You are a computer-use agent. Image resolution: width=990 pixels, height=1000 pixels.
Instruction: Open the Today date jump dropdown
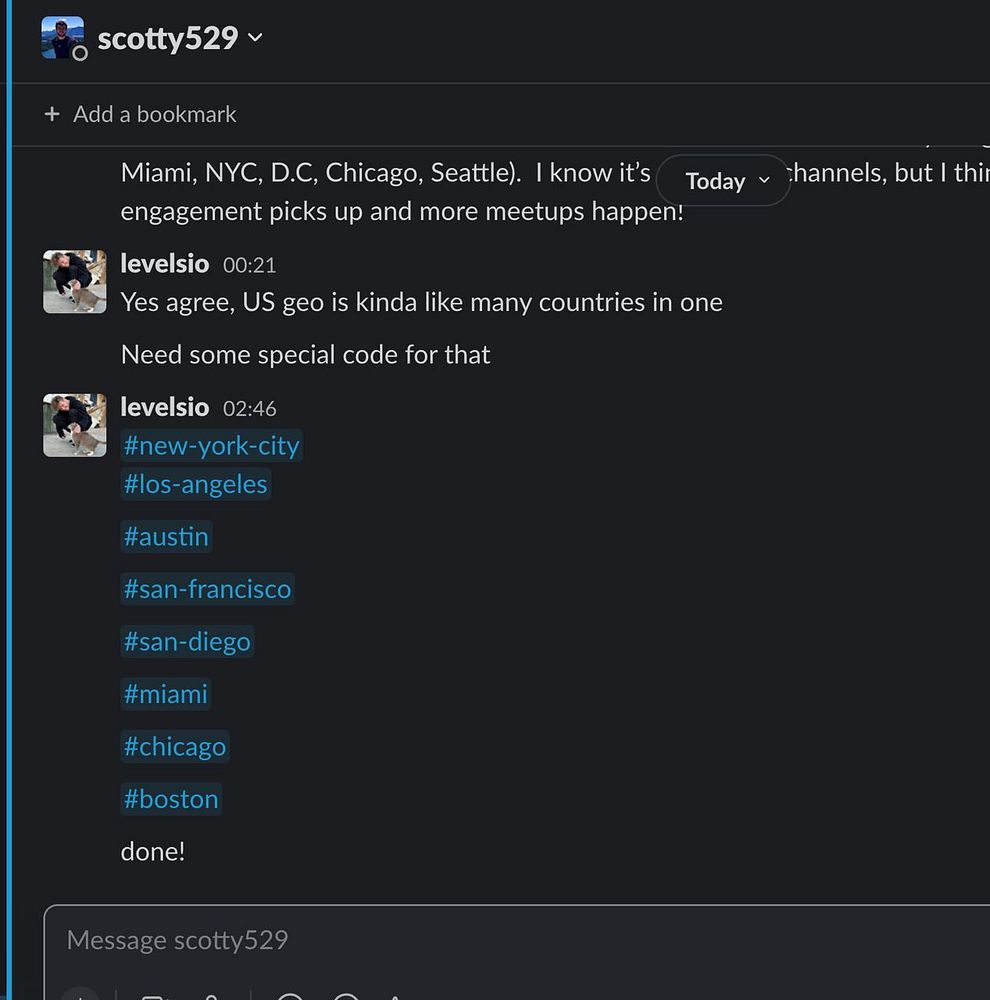click(x=723, y=180)
